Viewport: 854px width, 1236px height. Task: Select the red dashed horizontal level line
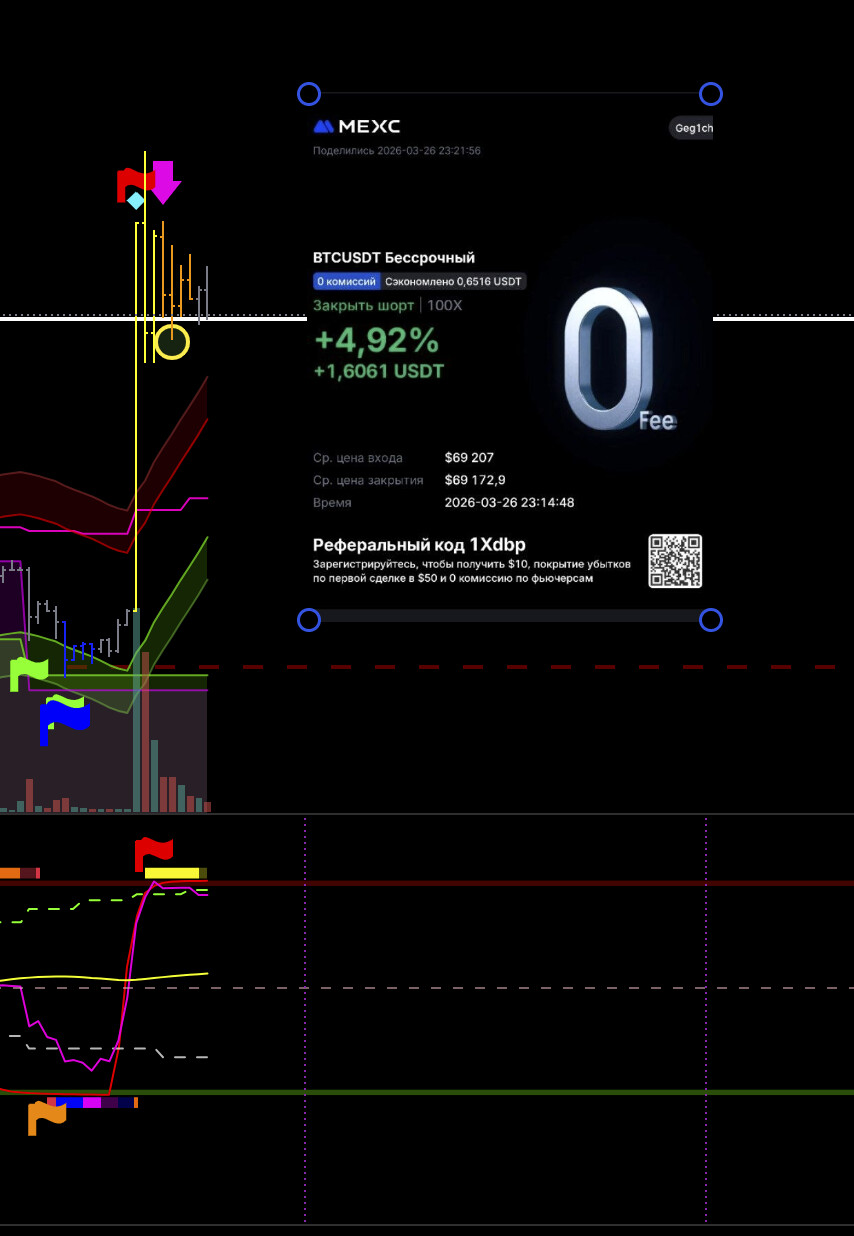500,667
